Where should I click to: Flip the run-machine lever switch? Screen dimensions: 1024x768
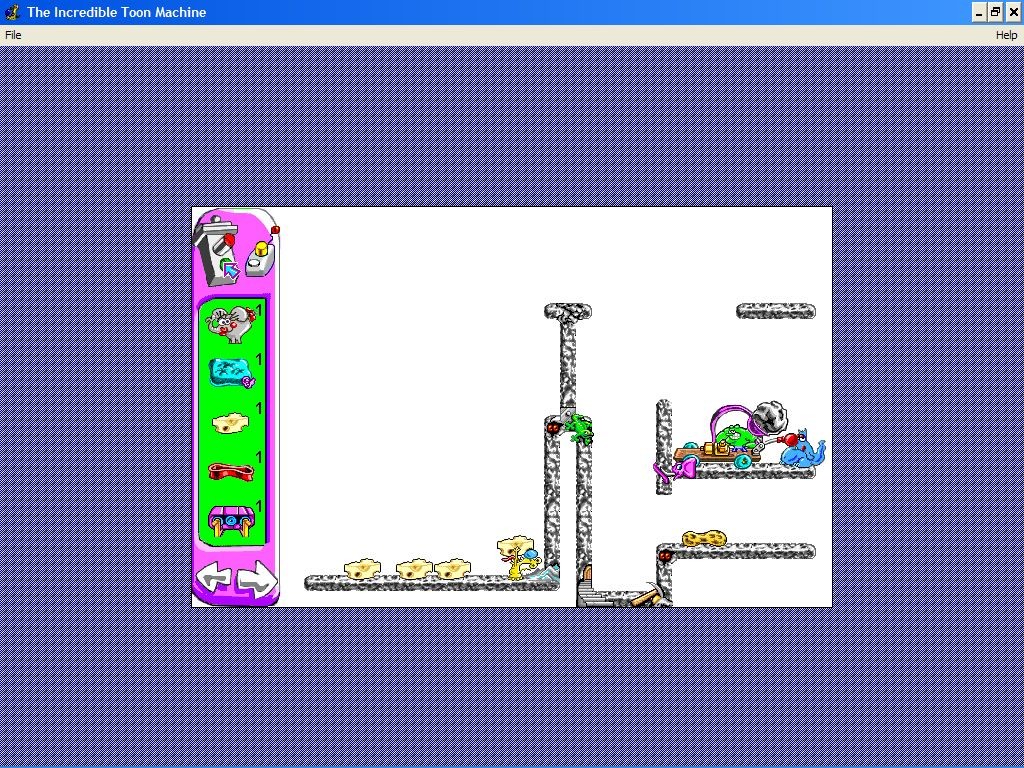click(218, 251)
